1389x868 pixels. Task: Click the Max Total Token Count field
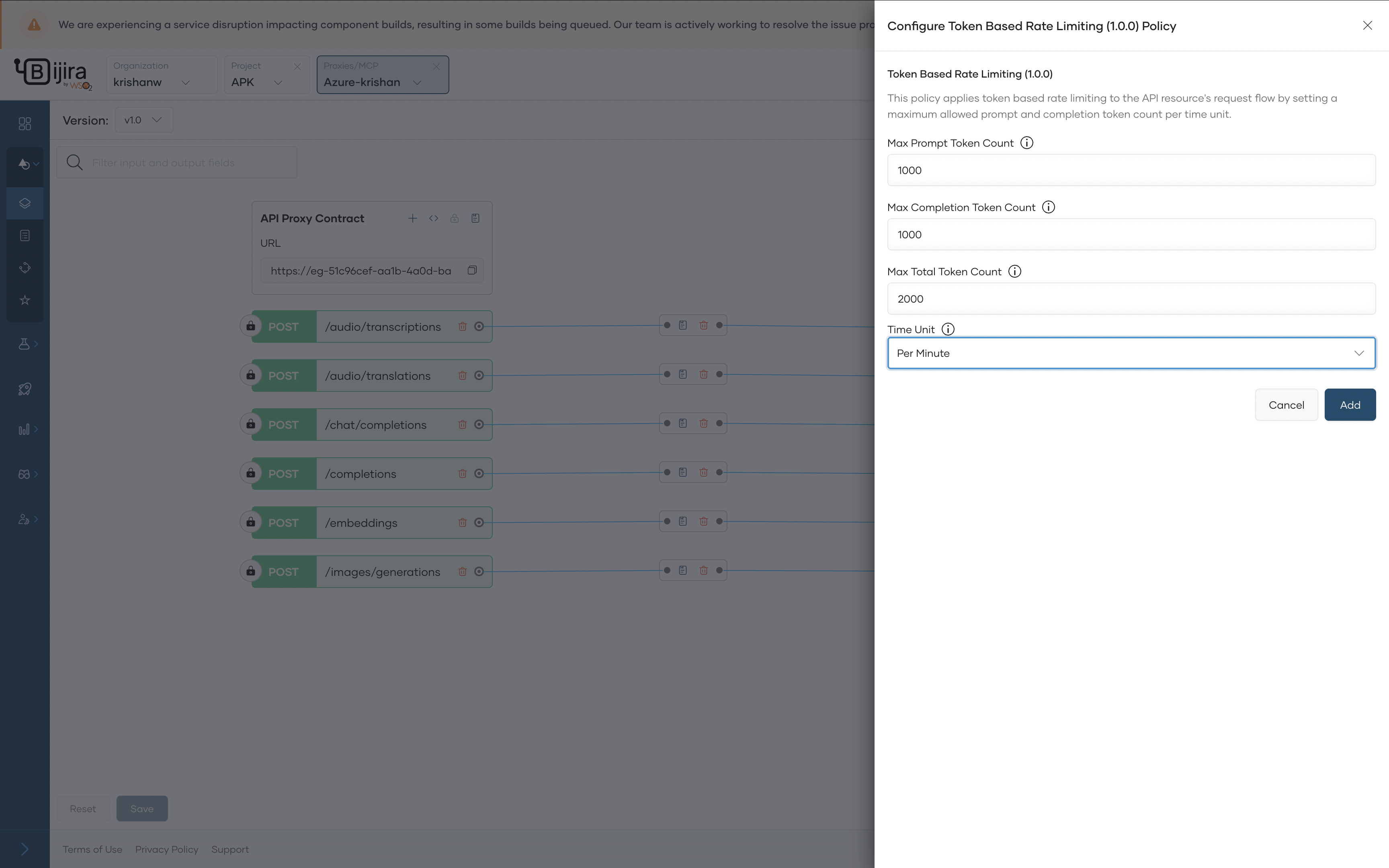coord(1131,299)
